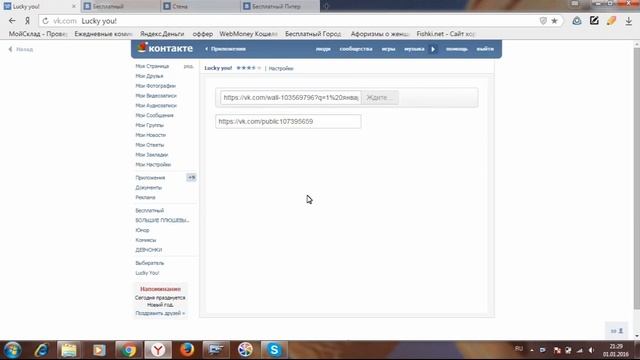The image size is (640, 360).
Task: Click 'ред.' next to Моя Страница
Action: (x=188, y=66)
